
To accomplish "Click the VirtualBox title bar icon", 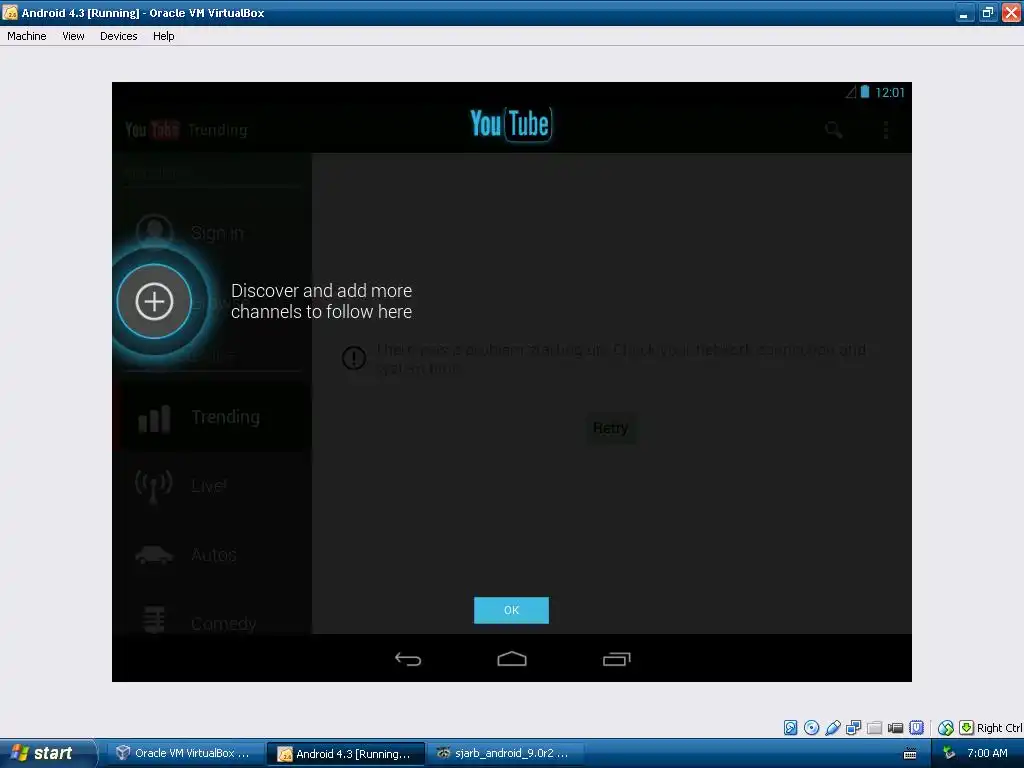I will pos(10,12).
